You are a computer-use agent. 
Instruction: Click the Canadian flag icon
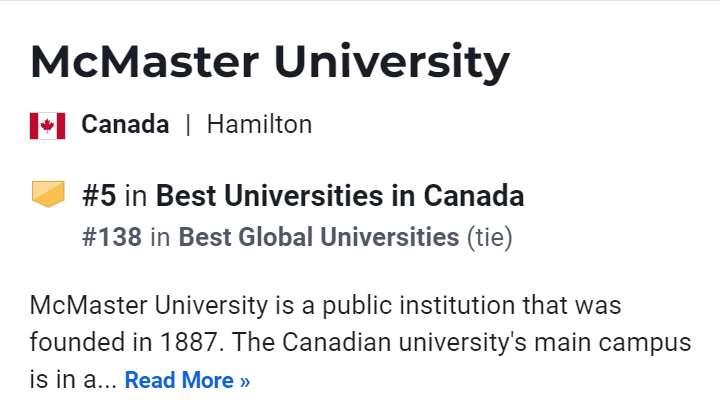(48, 125)
